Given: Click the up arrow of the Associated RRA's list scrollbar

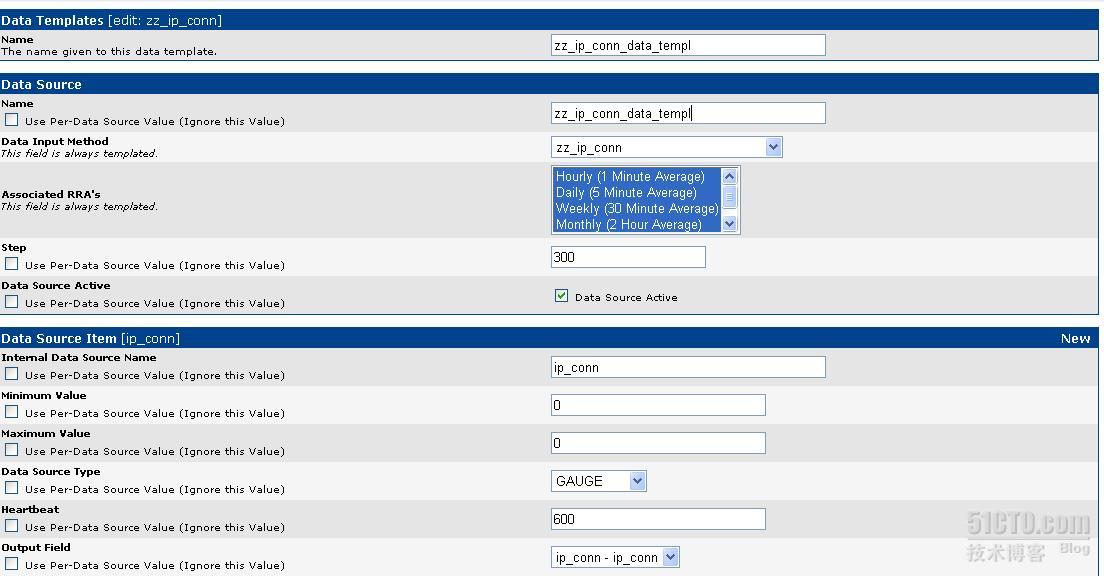Looking at the screenshot, I should click(729, 177).
